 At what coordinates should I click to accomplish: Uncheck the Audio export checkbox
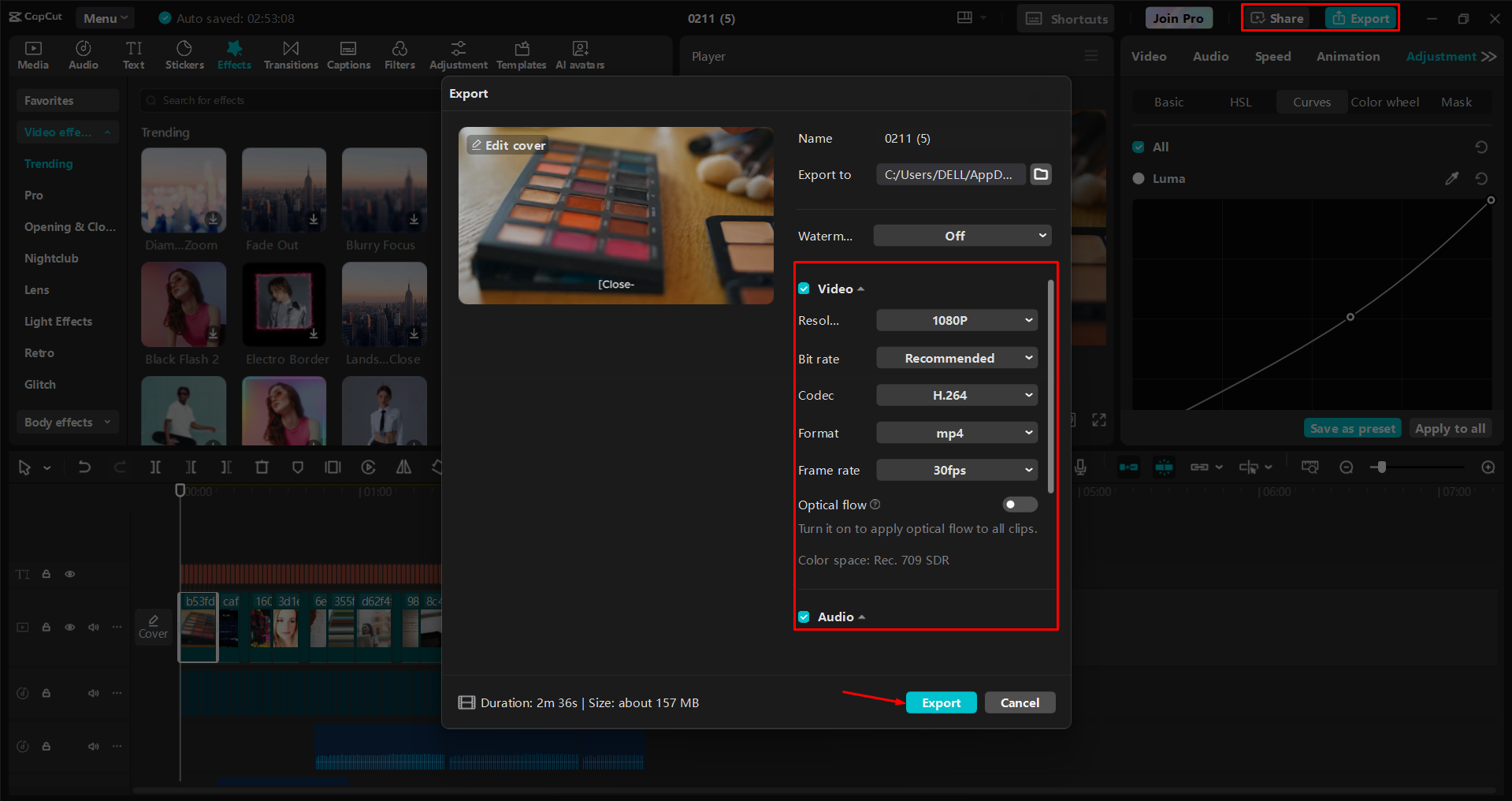coord(804,617)
